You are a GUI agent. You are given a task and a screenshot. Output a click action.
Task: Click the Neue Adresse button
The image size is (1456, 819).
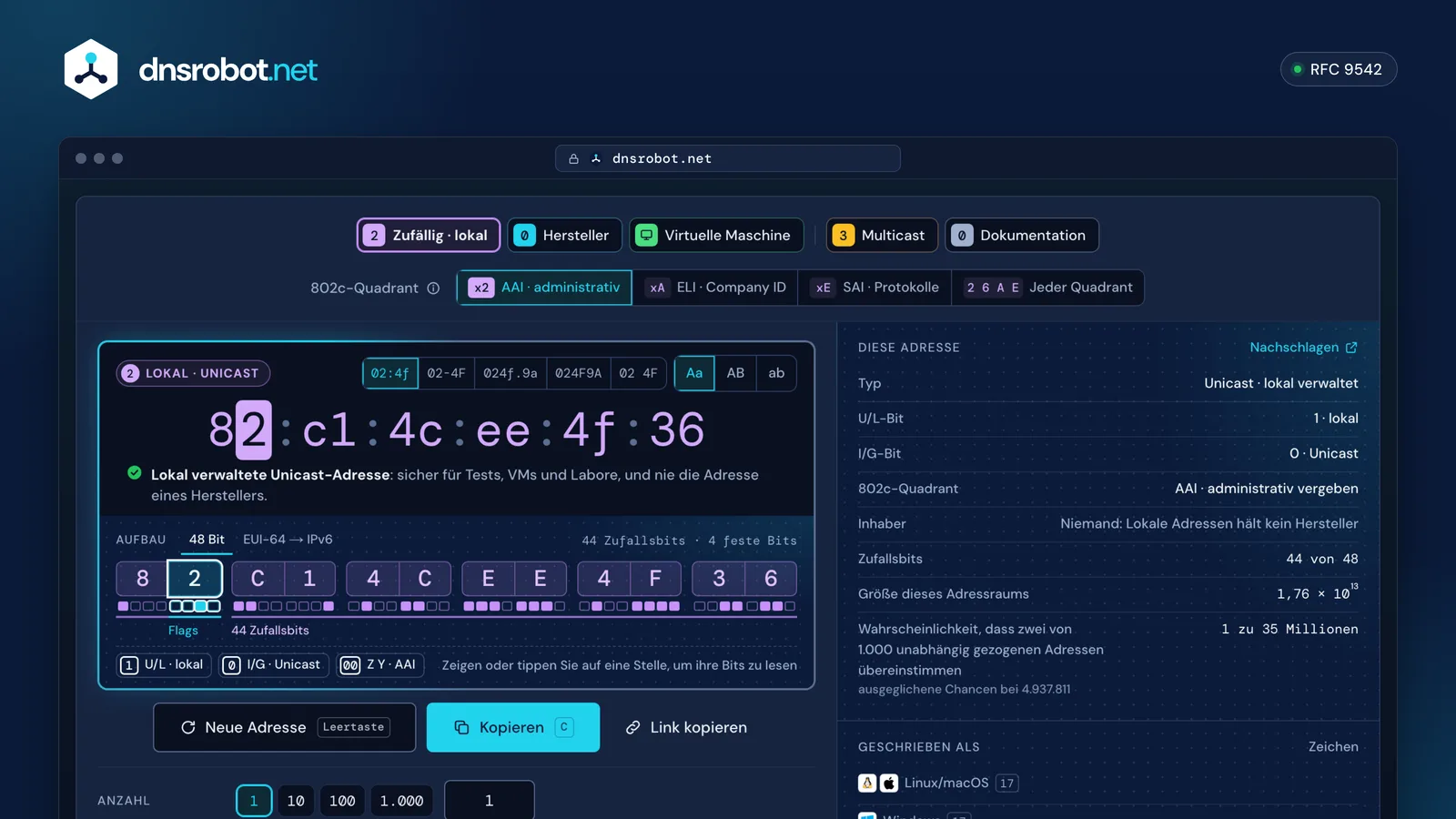click(x=285, y=727)
